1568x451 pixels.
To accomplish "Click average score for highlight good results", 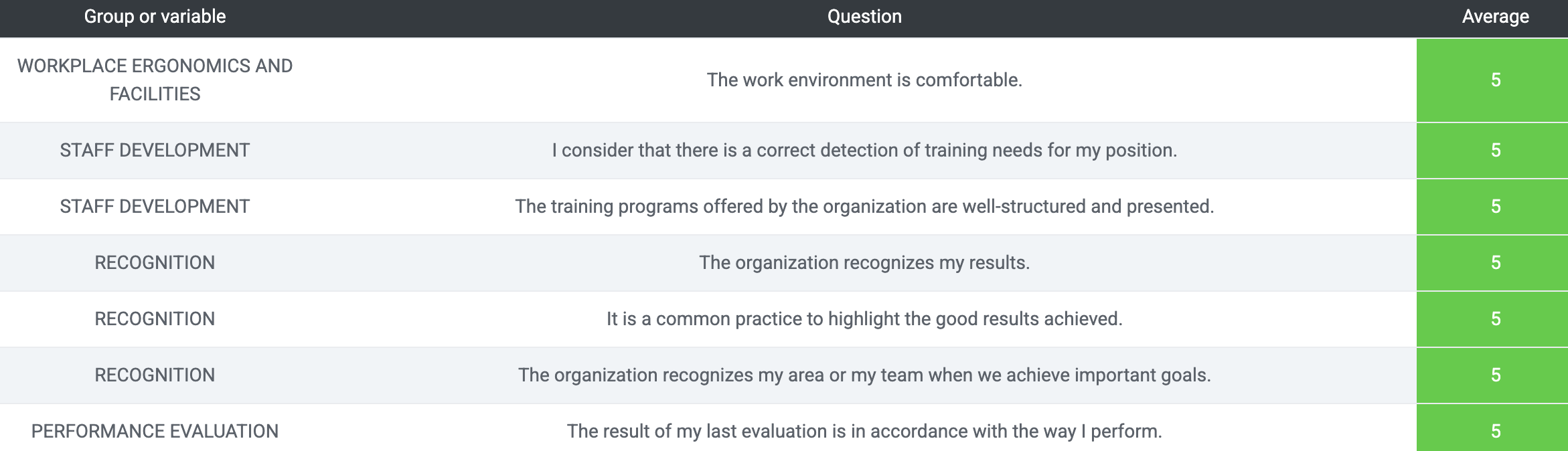I will tap(1492, 319).
